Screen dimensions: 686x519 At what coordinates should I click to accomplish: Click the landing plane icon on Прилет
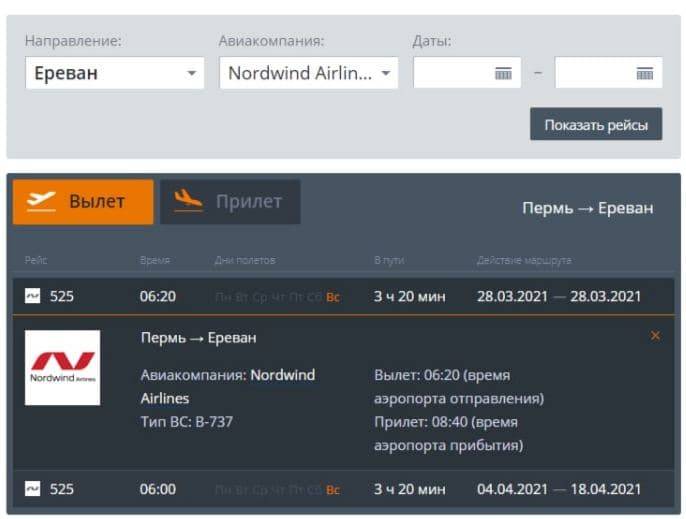188,201
